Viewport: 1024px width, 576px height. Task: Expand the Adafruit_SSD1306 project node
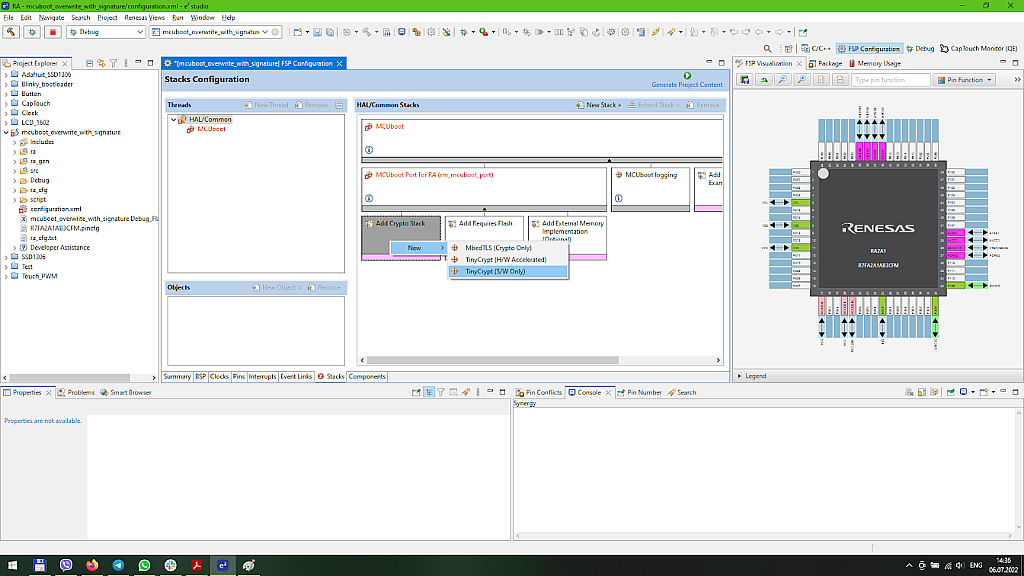click(7, 74)
